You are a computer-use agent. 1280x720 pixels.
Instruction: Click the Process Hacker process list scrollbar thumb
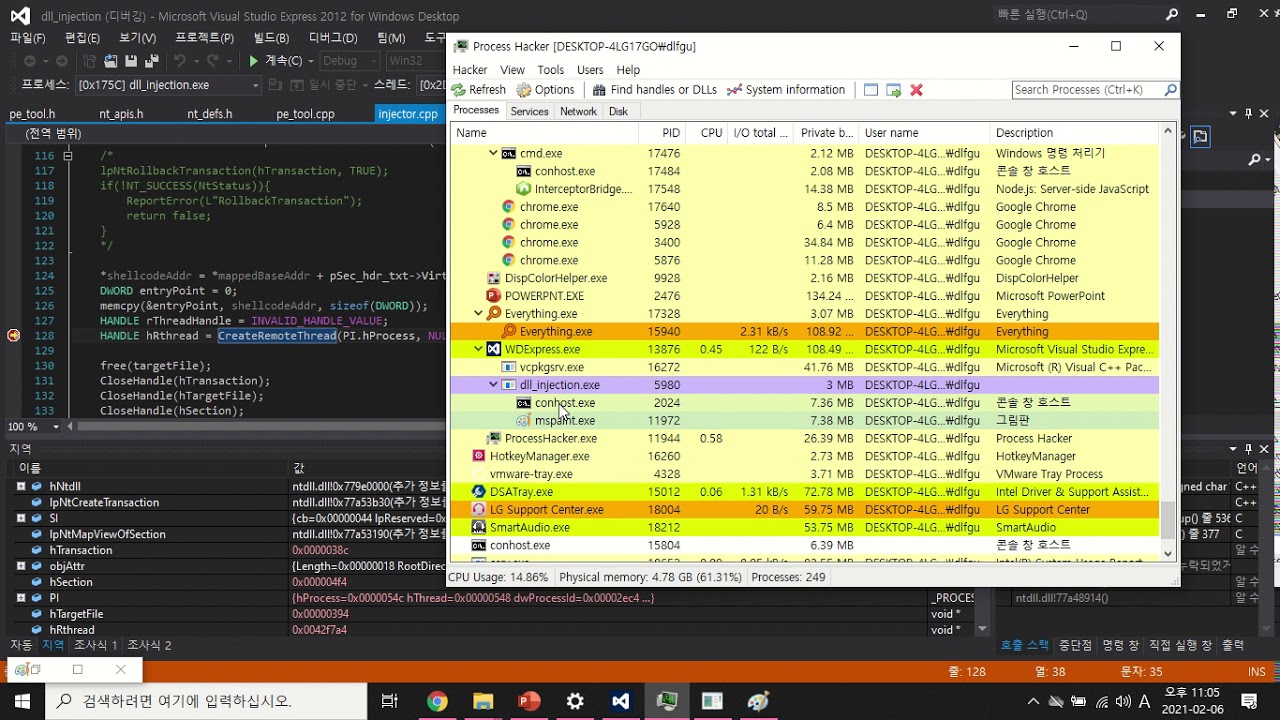(1167, 519)
